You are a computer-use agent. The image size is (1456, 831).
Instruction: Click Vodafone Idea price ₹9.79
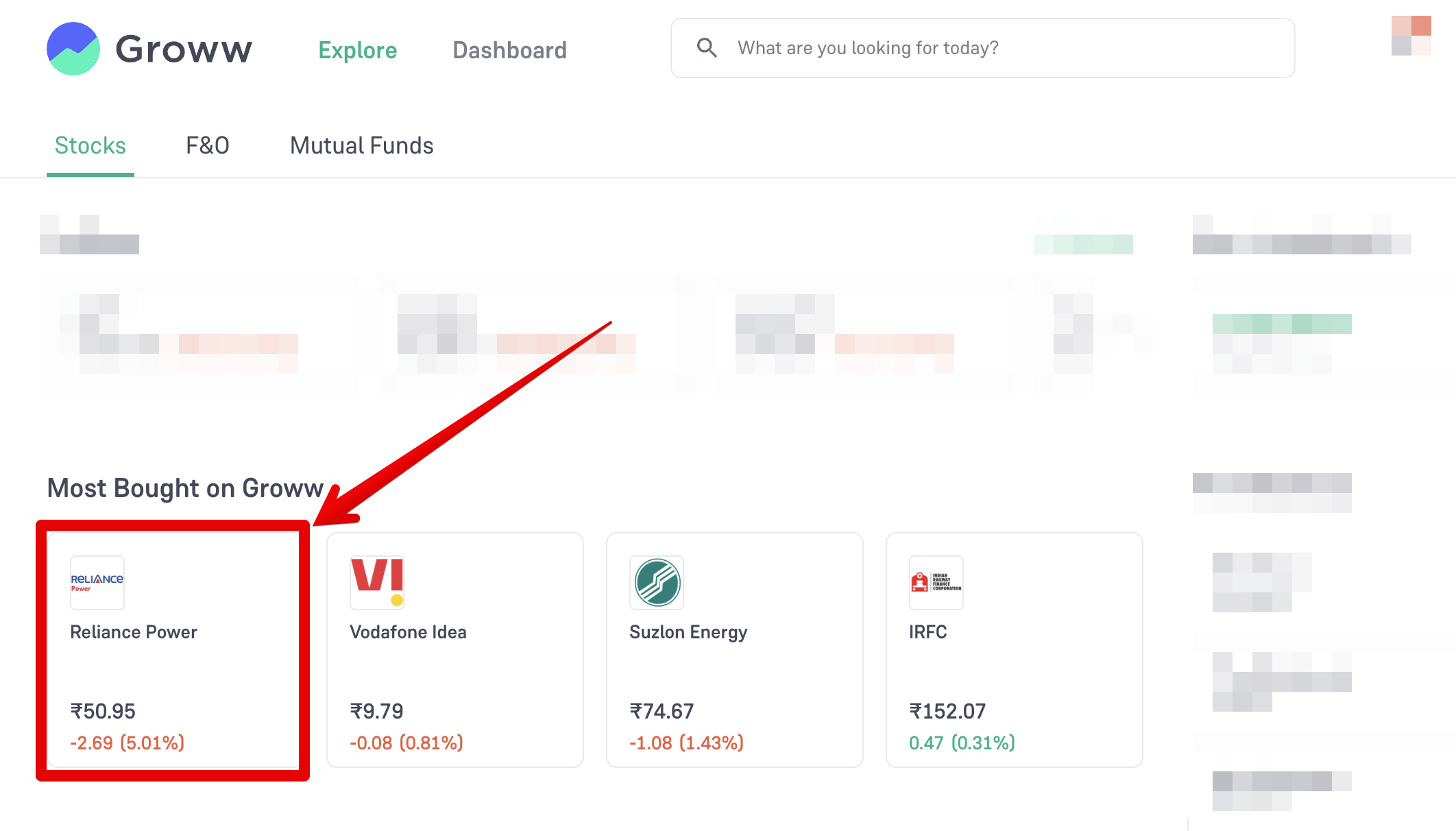(x=376, y=711)
